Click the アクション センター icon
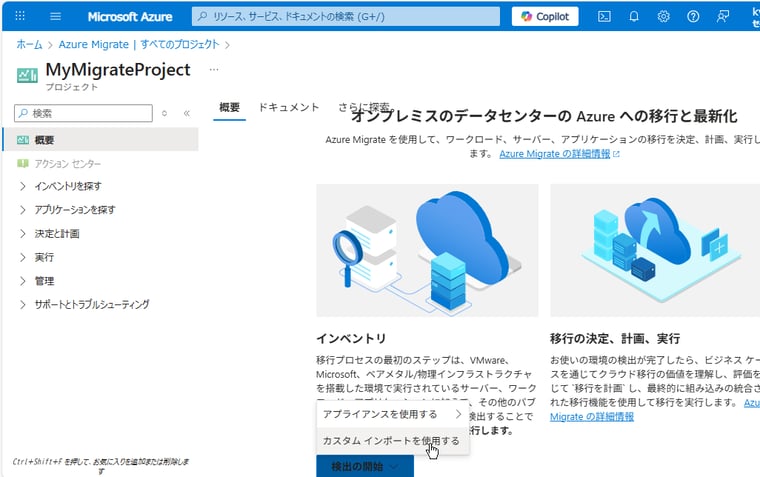Screen dimensions: 760x477 (x=23, y=163)
